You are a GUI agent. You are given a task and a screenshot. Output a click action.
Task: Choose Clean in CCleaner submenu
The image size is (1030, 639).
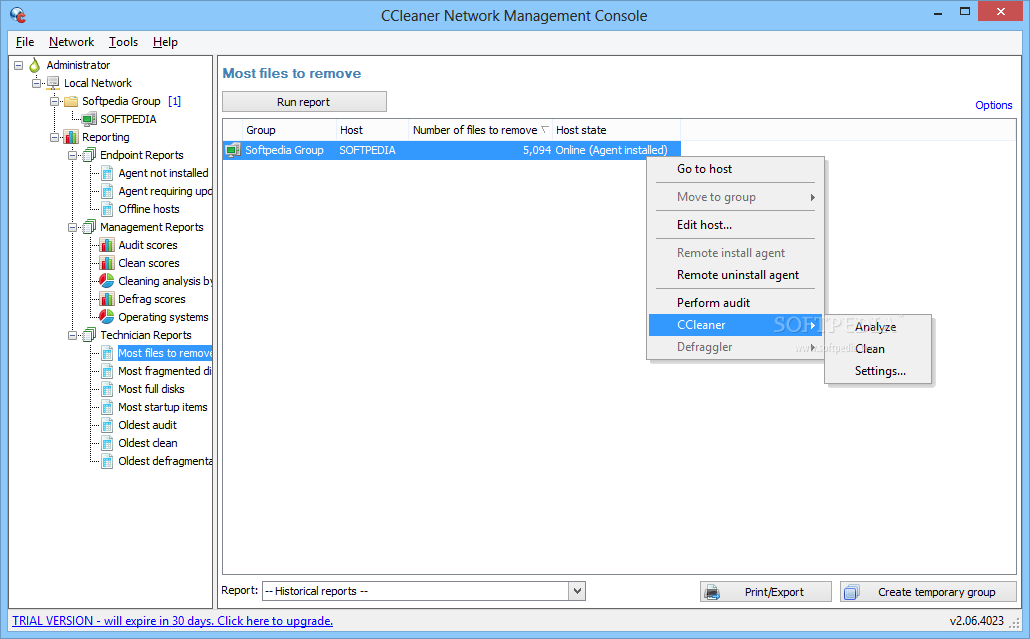878,349
